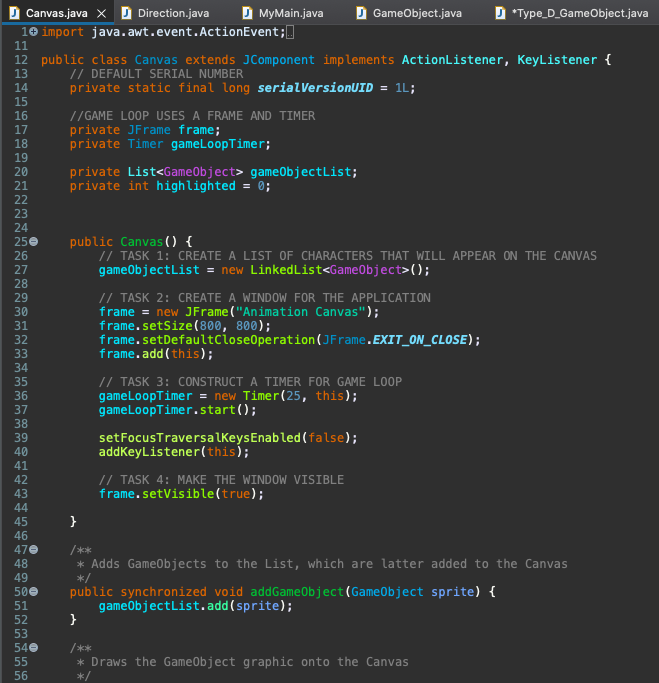
Task: Click setDefaultCloseOperation on line 32
Action: [228, 340]
